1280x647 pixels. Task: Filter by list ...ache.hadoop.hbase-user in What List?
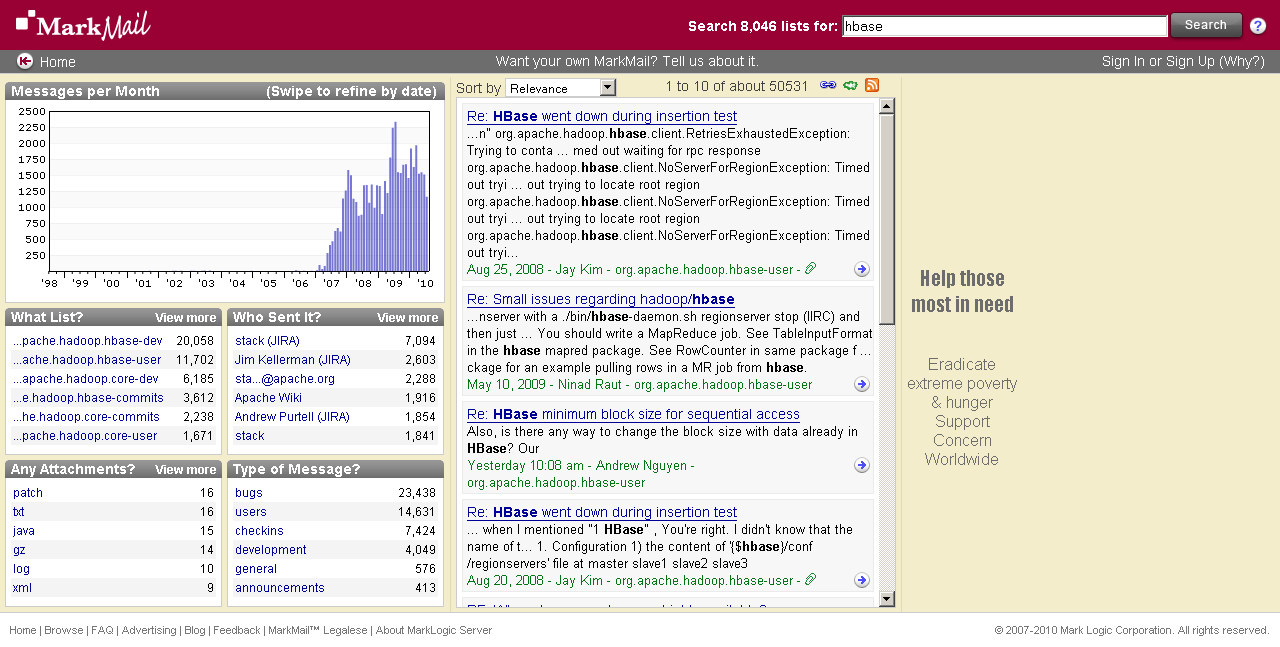(87, 360)
